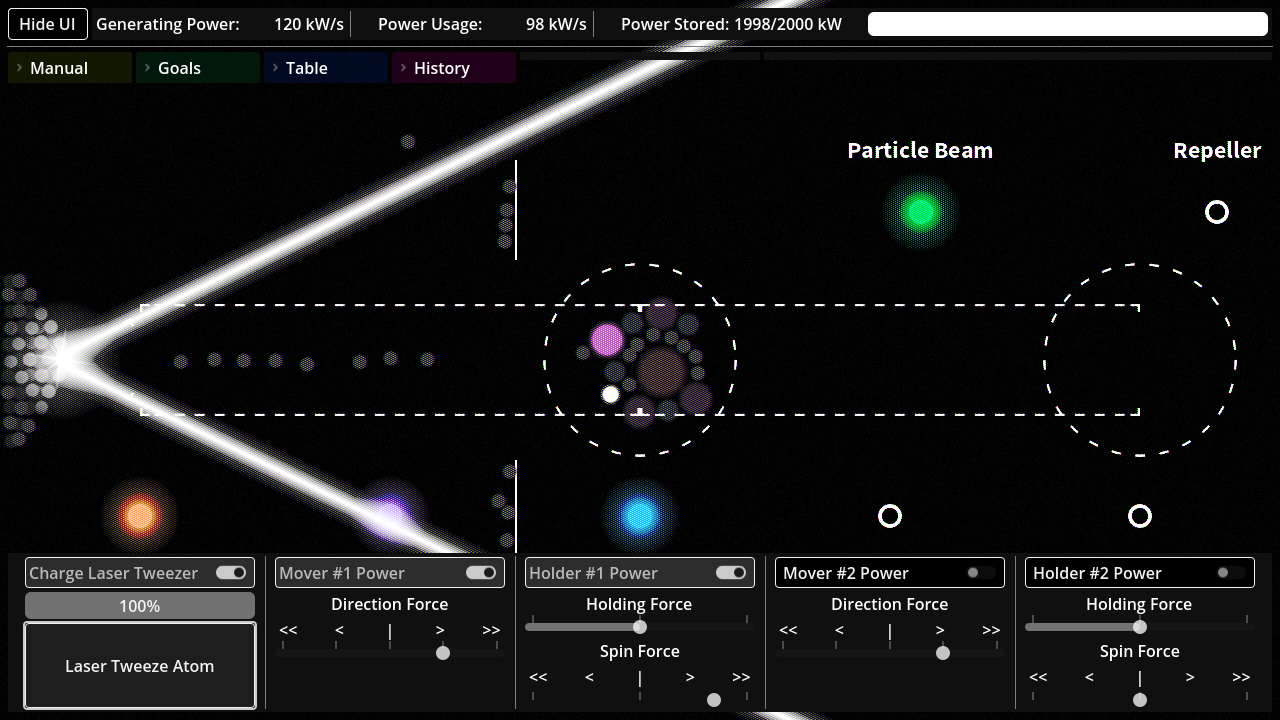Open the Table panel
This screenshot has height=720, width=1280.
pos(326,68)
